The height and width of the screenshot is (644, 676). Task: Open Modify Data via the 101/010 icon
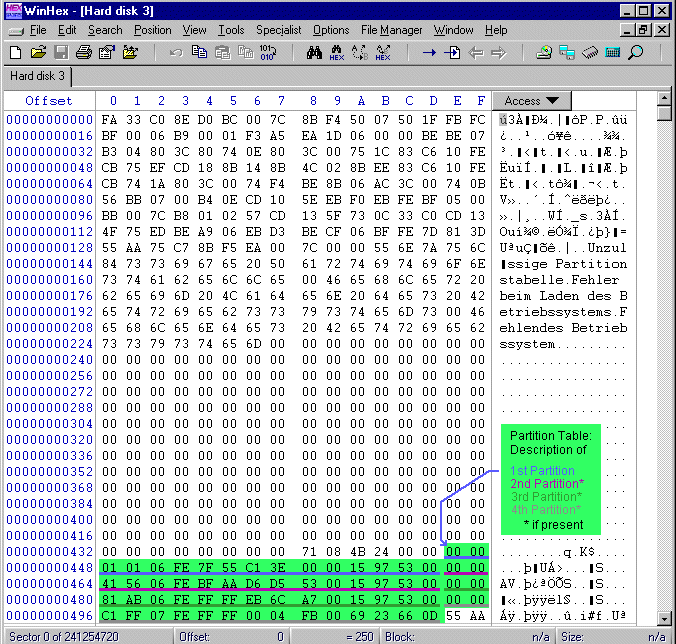point(268,52)
